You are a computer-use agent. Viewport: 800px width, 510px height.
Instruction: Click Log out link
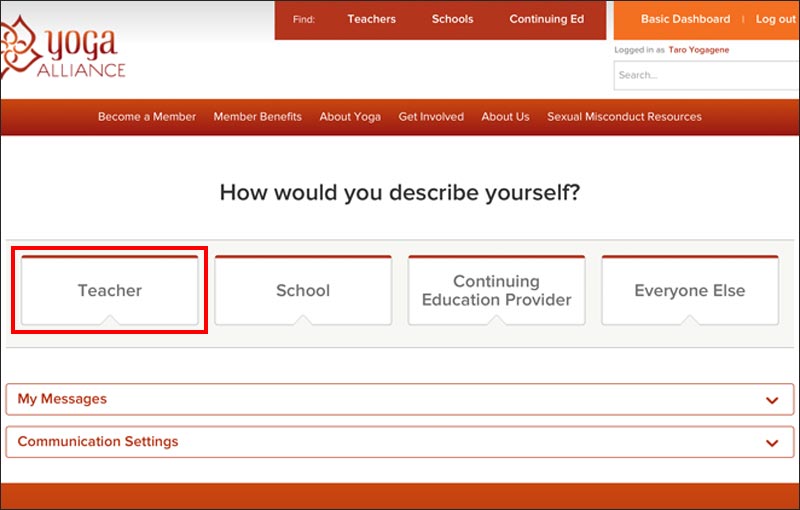[x=776, y=19]
